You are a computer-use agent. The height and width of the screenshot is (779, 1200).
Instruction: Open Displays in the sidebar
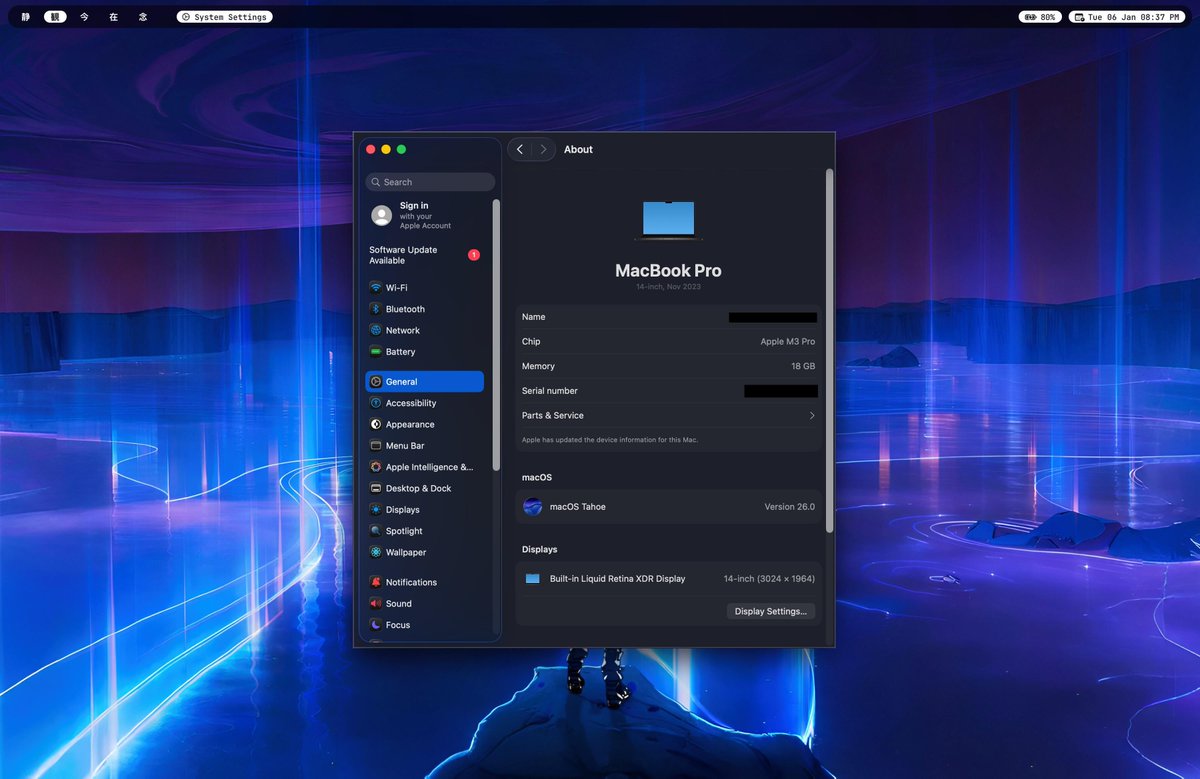pyautogui.click(x=424, y=510)
